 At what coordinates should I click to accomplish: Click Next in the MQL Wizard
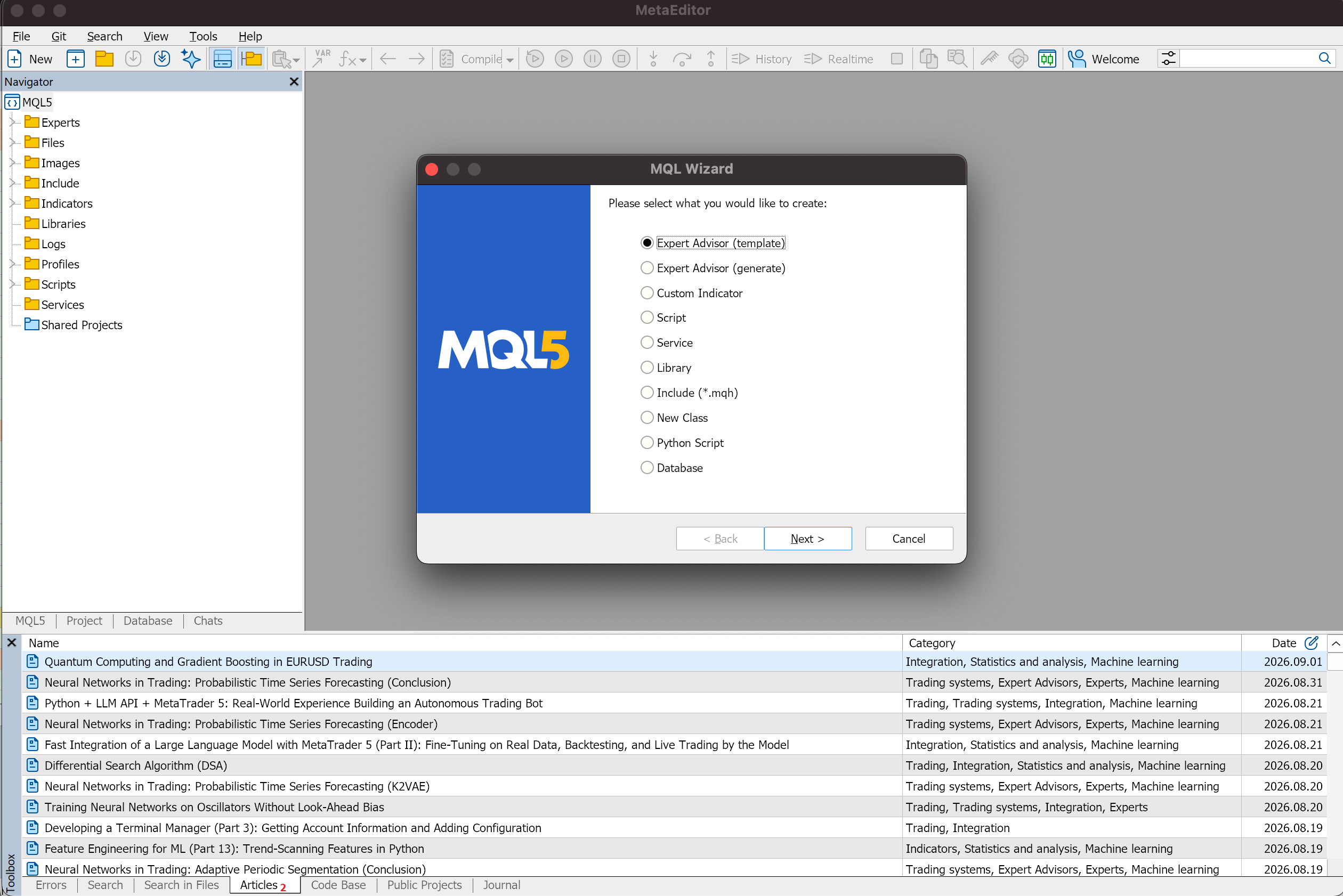[x=807, y=538]
